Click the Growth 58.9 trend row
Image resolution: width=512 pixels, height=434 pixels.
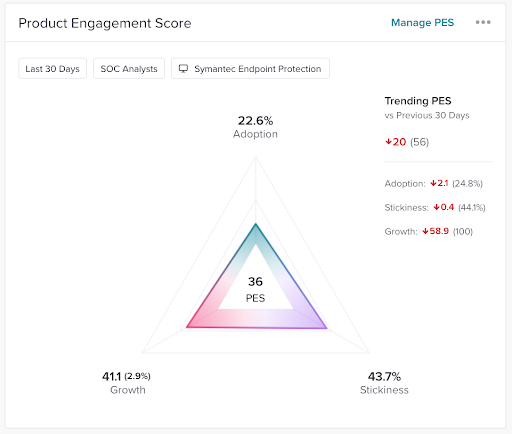[x=429, y=231]
